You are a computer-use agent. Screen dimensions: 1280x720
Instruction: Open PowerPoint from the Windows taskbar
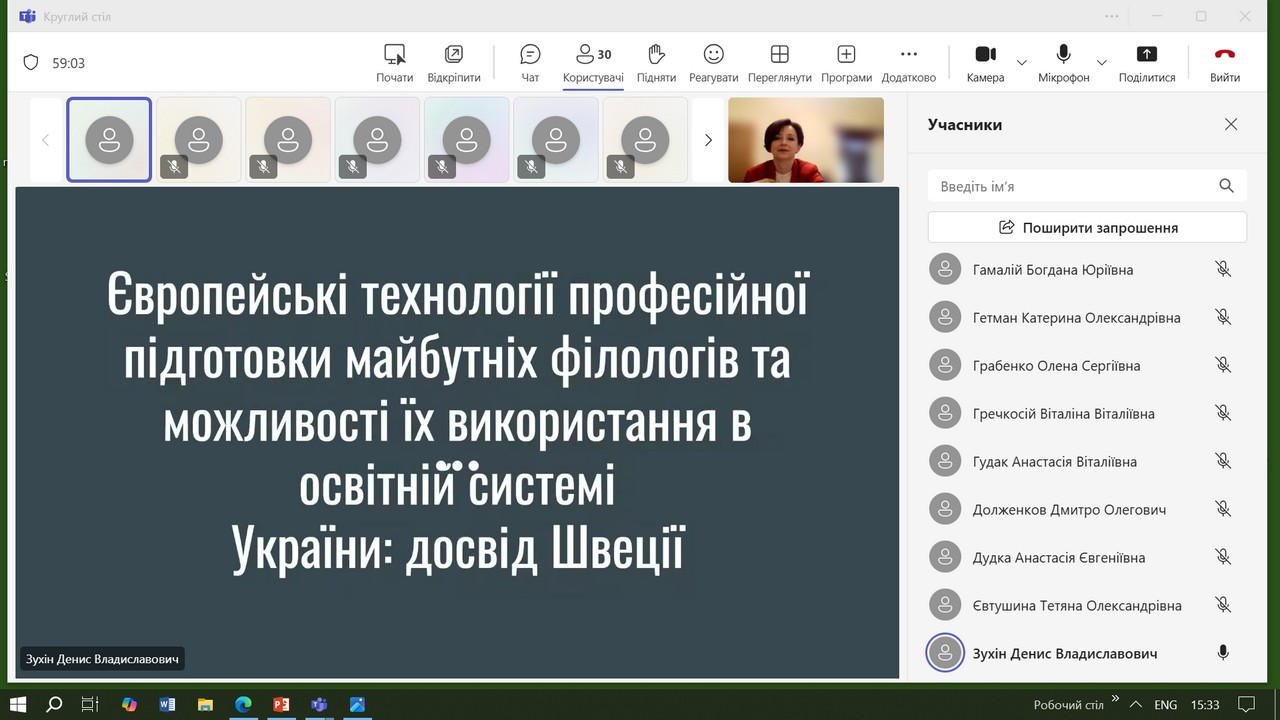281,704
